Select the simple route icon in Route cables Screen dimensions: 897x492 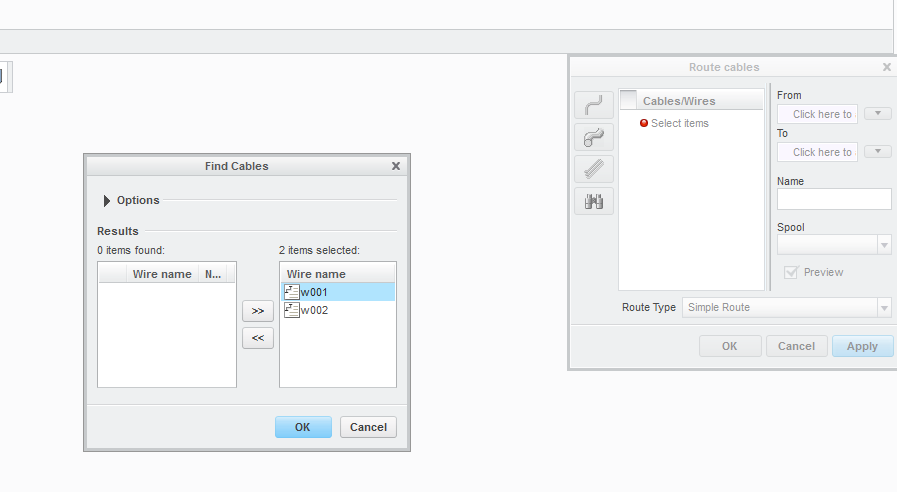pyautogui.click(x=594, y=105)
